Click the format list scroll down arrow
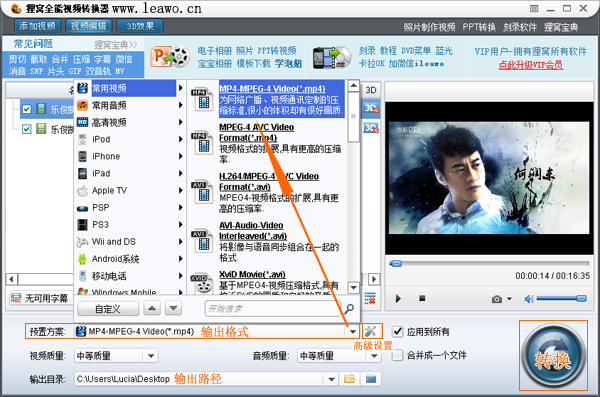 (354, 287)
